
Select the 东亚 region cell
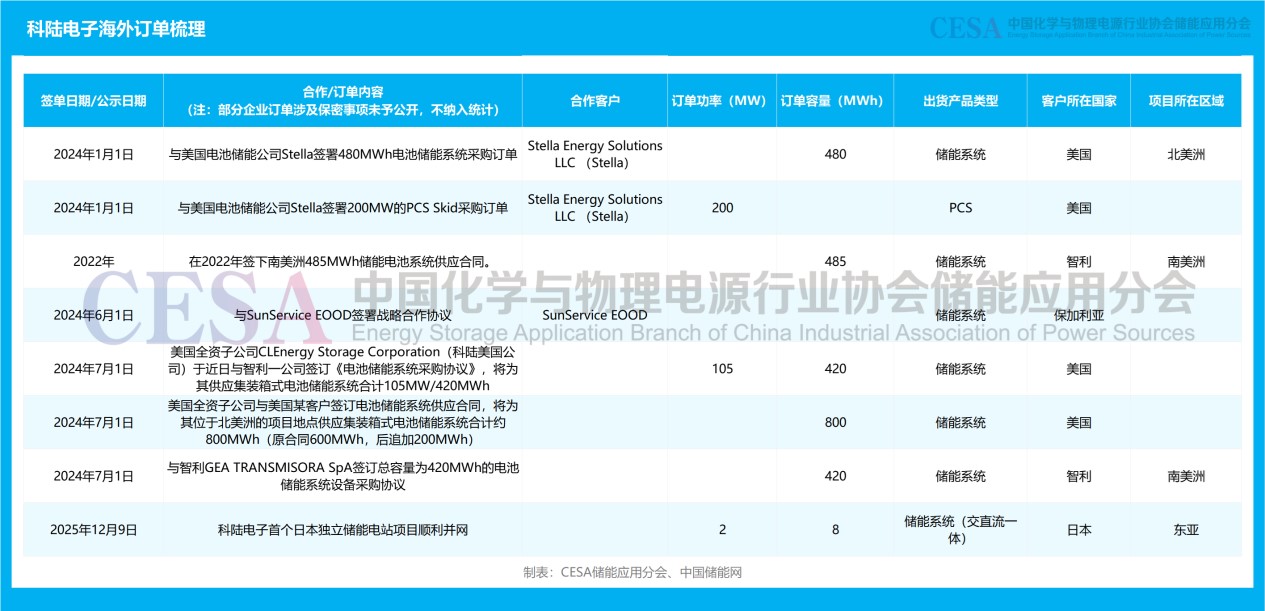point(1186,530)
